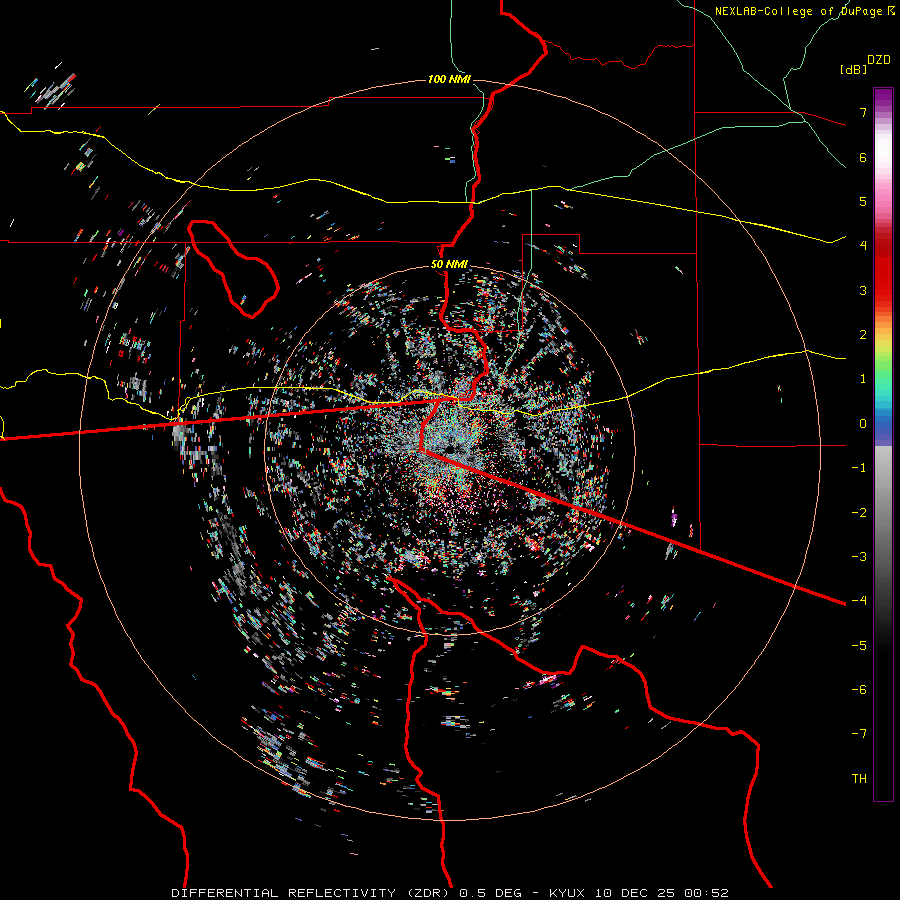Click the 0 value on the color scale
The image size is (900, 900).
pos(863,424)
